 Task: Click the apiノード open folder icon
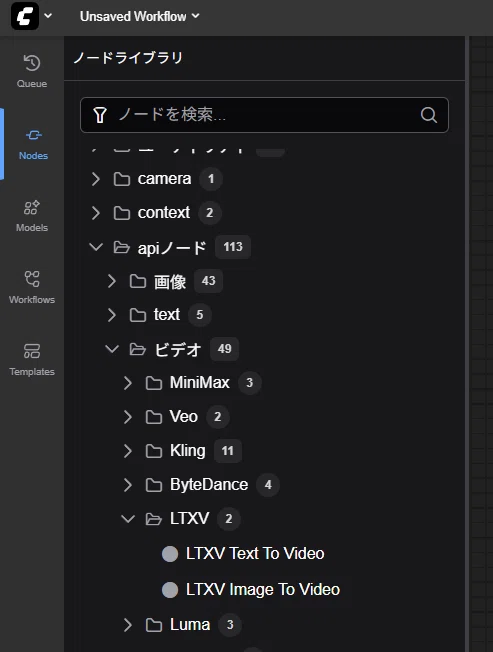[x=122, y=247]
